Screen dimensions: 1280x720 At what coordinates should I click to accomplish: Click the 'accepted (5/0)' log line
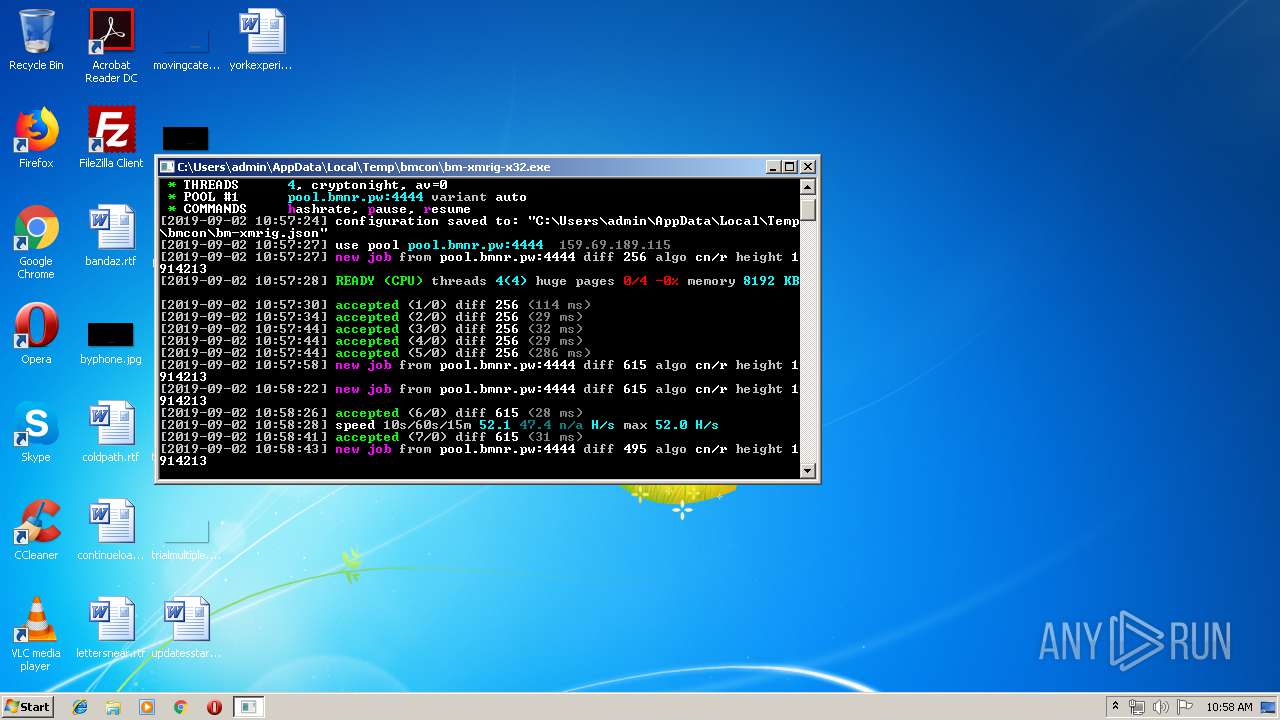(x=375, y=353)
